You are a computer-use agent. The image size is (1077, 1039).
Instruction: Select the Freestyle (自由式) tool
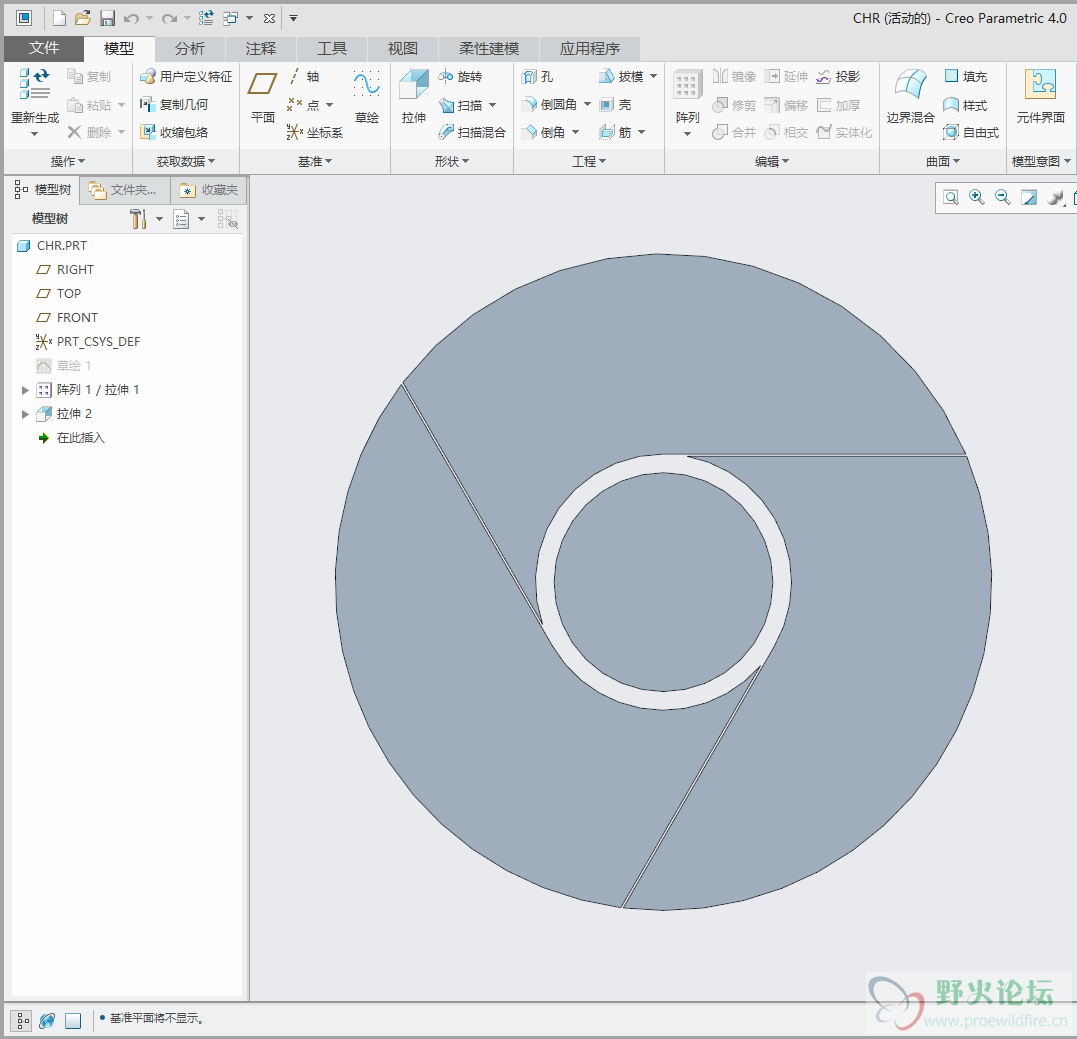tap(971, 133)
